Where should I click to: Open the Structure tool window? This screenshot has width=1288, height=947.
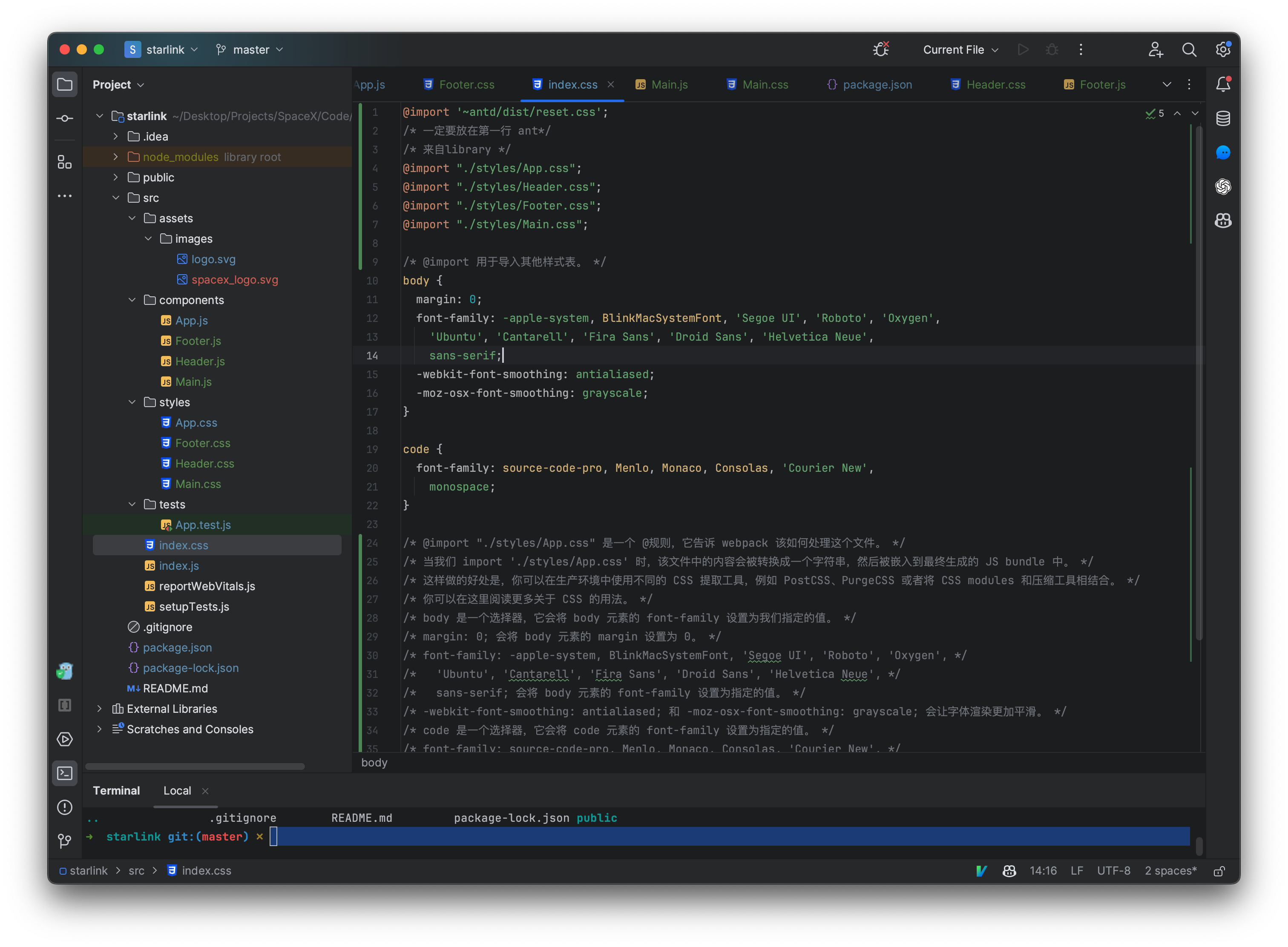click(x=65, y=162)
